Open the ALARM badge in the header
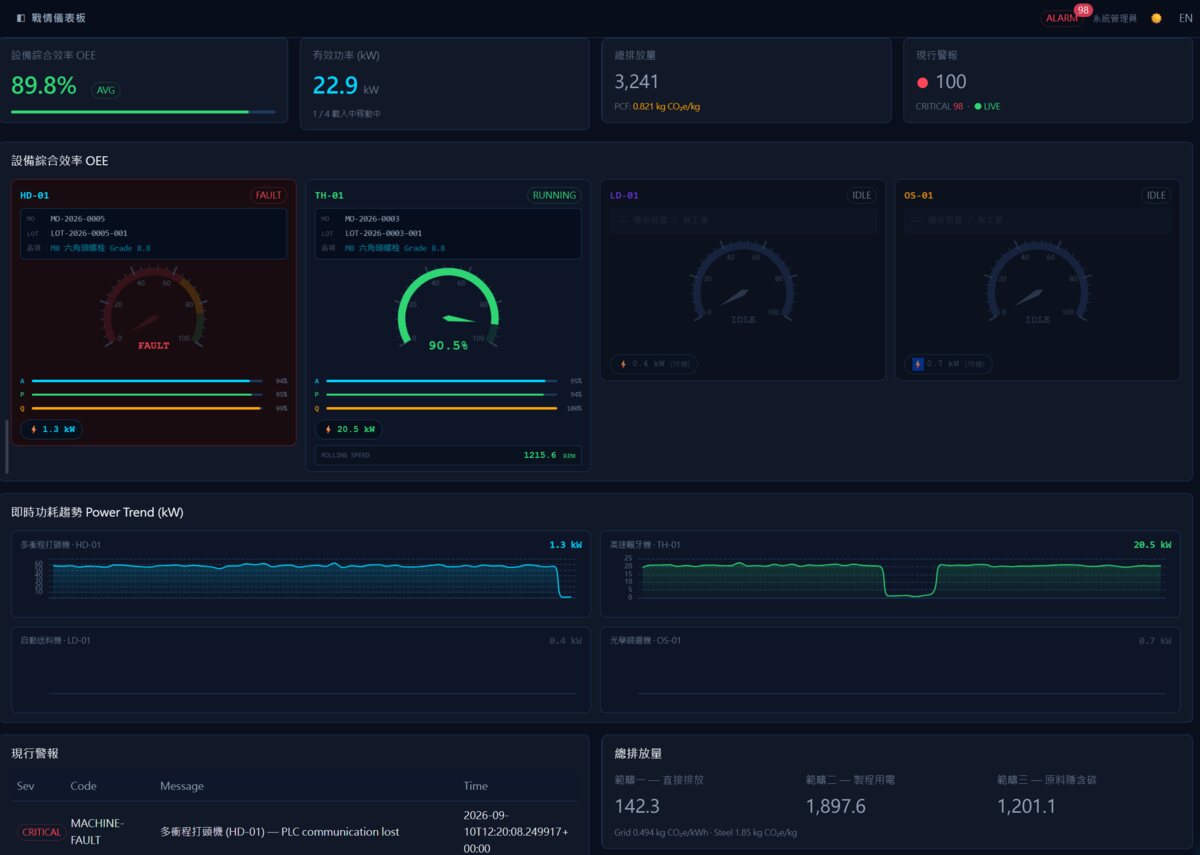 (1062, 18)
